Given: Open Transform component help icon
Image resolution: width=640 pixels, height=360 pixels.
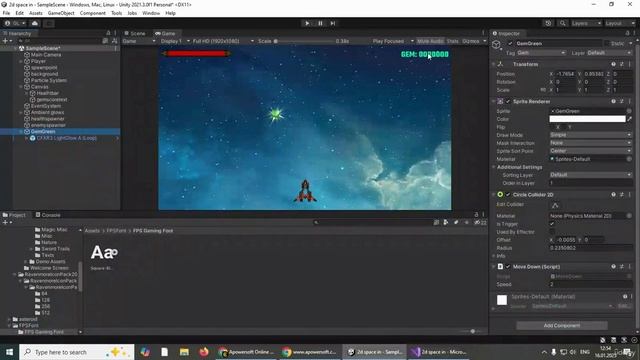Looking at the screenshot, I should (613, 64).
